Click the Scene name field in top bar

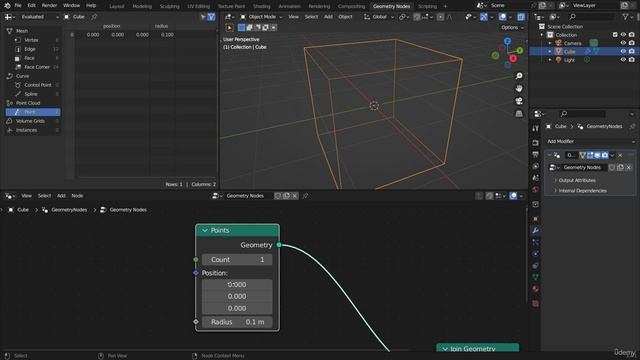tap(510, 6)
